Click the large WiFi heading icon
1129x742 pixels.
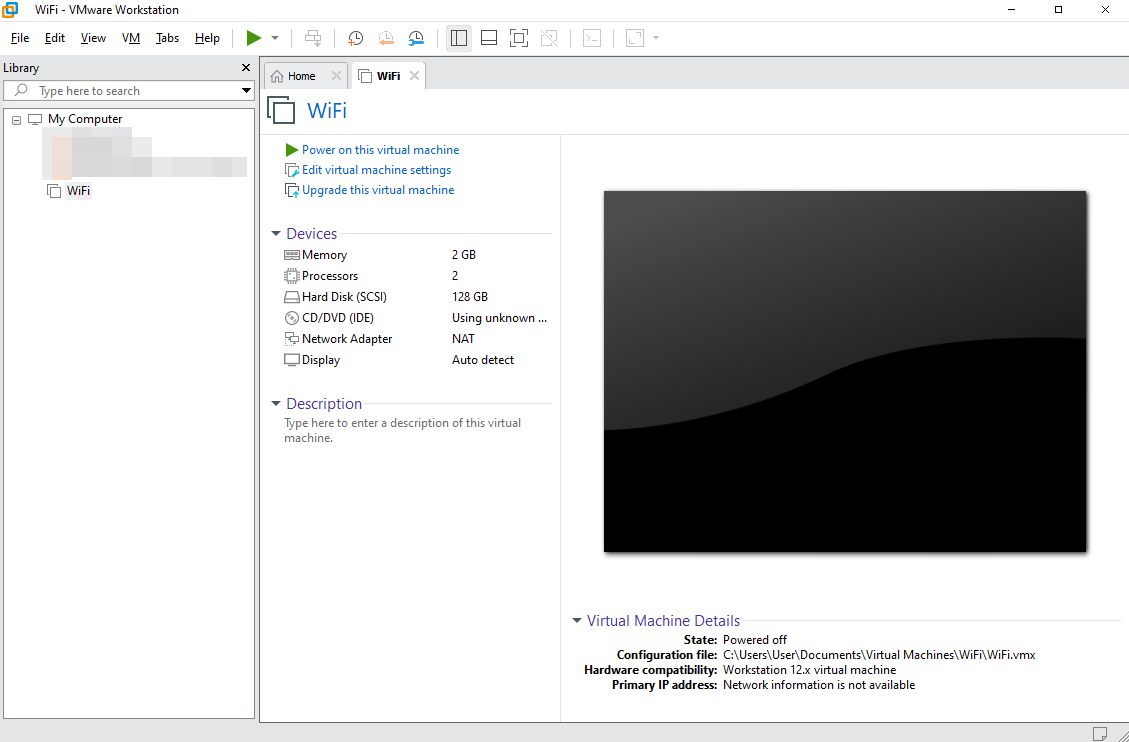(x=282, y=110)
